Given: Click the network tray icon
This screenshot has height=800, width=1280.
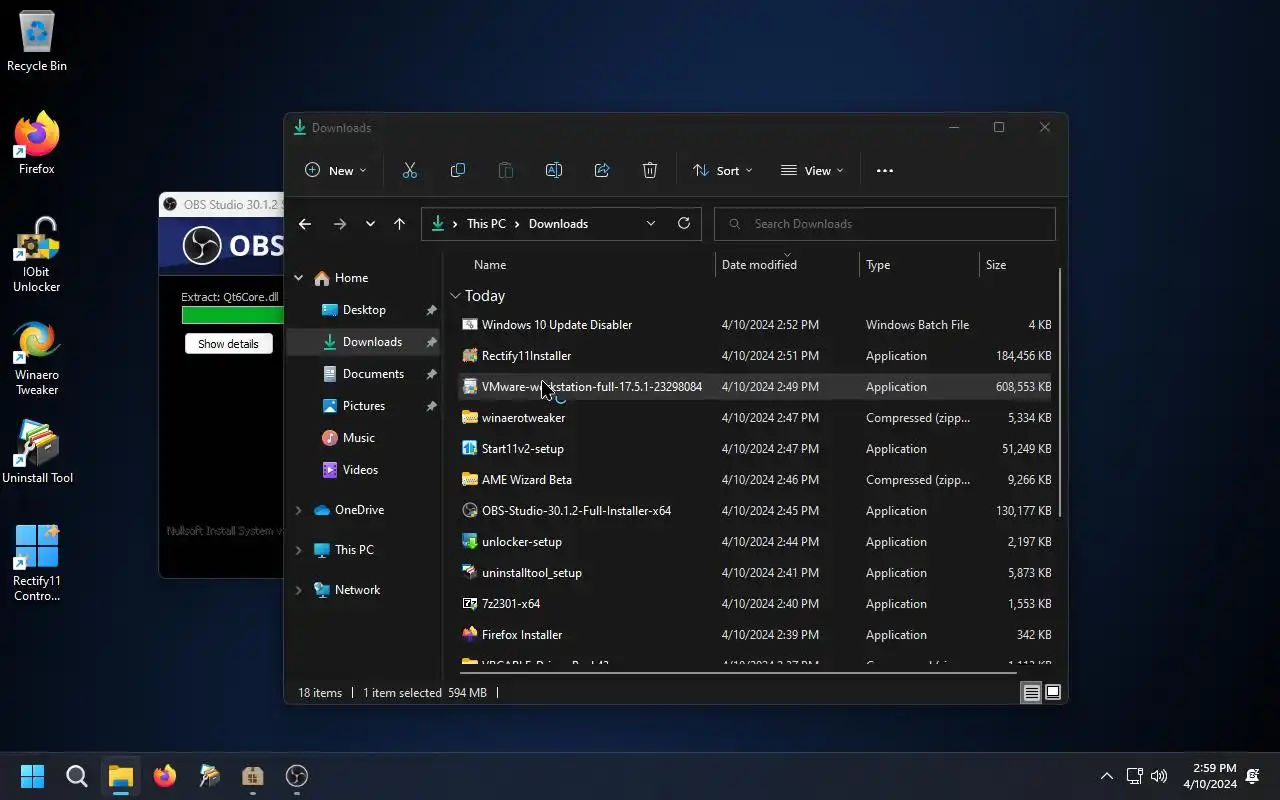Looking at the screenshot, I should point(1134,776).
